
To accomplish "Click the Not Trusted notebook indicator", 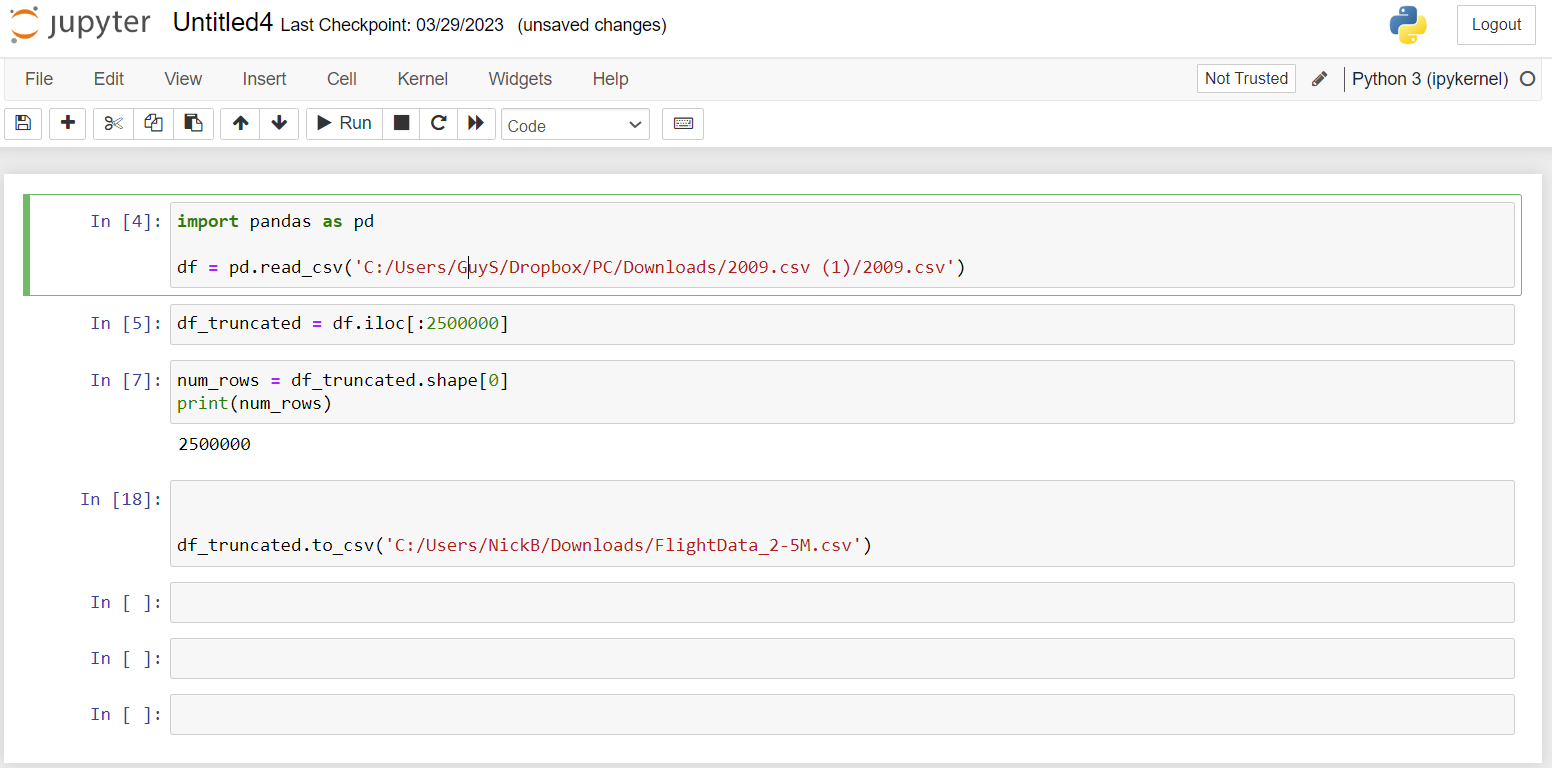I will 1245,78.
